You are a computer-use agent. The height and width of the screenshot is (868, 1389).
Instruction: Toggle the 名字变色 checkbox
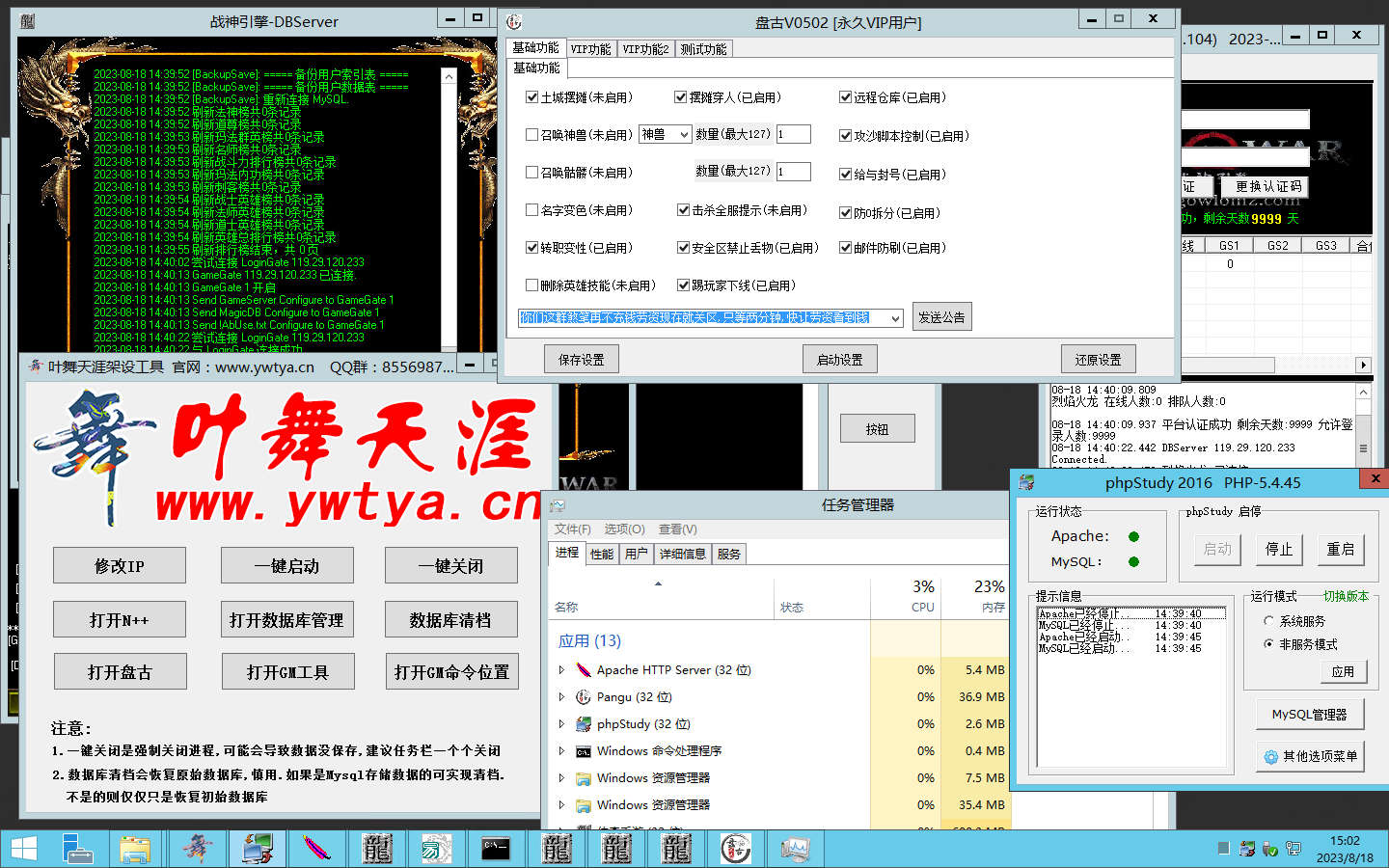pyautogui.click(x=531, y=210)
